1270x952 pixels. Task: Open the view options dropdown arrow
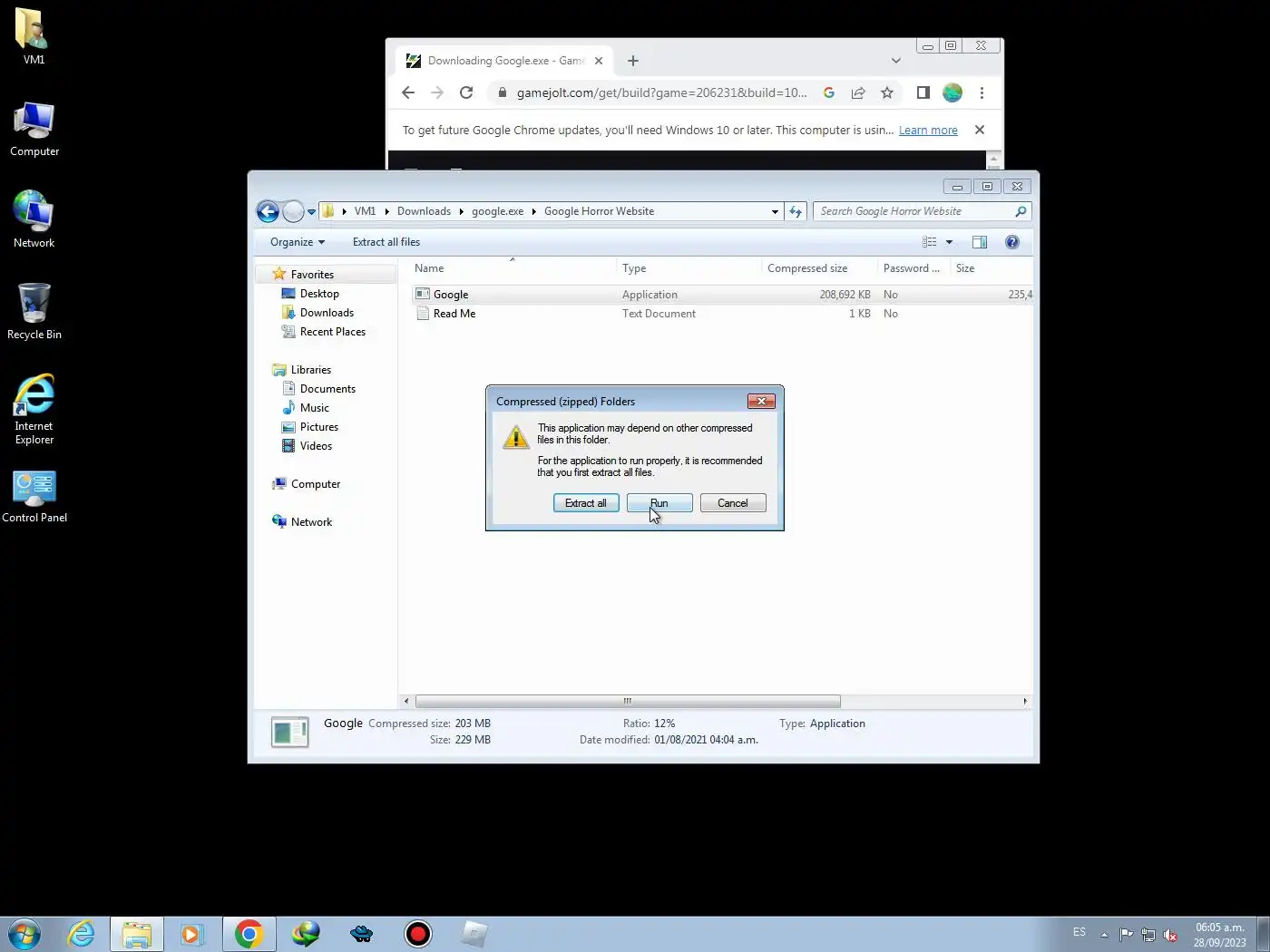pos(949,242)
